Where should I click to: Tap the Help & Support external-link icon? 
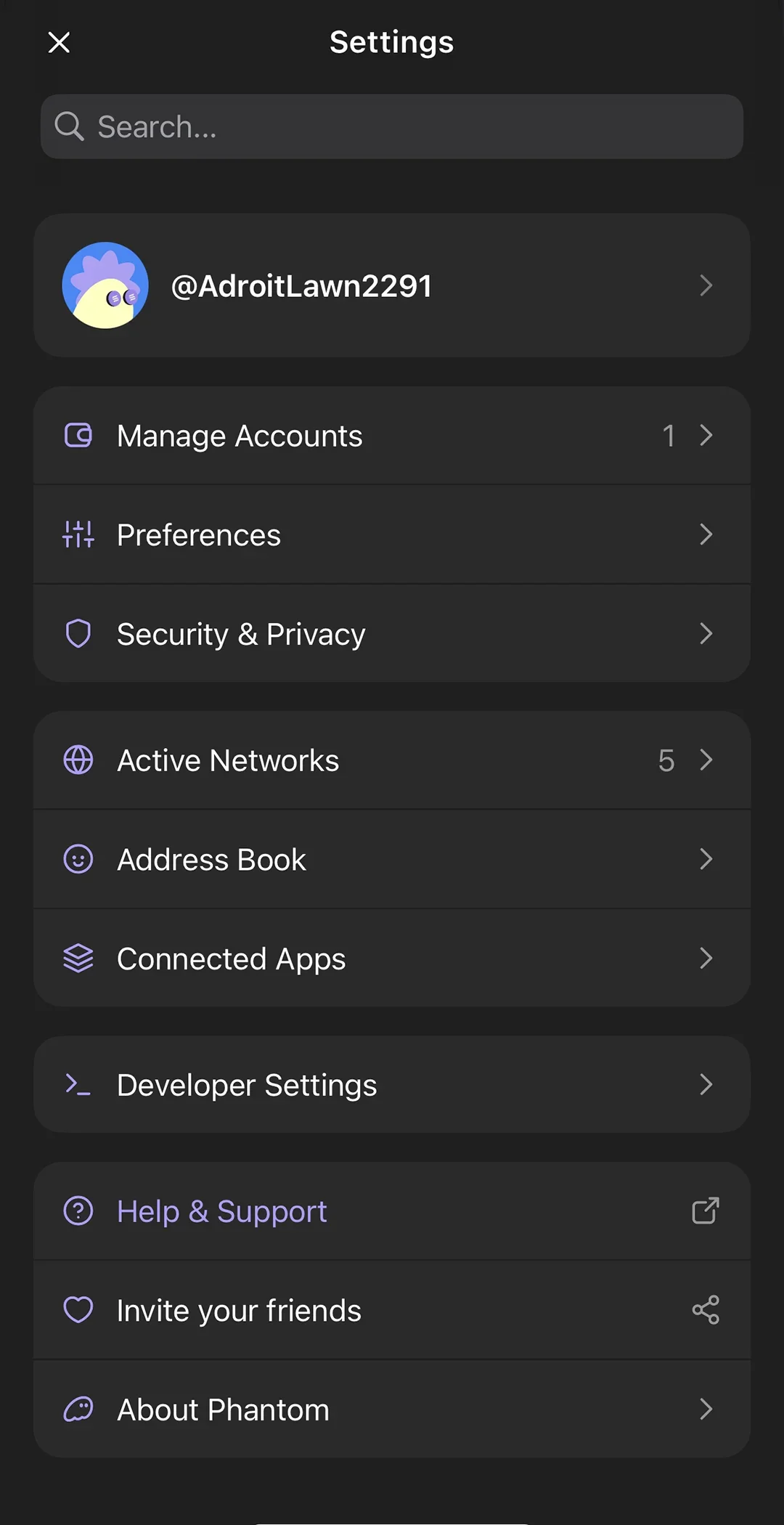pyautogui.click(x=705, y=1211)
